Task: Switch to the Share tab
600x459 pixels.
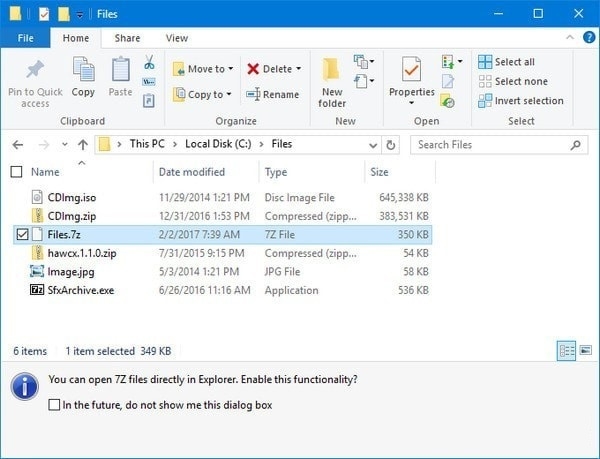Action: [127, 38]
